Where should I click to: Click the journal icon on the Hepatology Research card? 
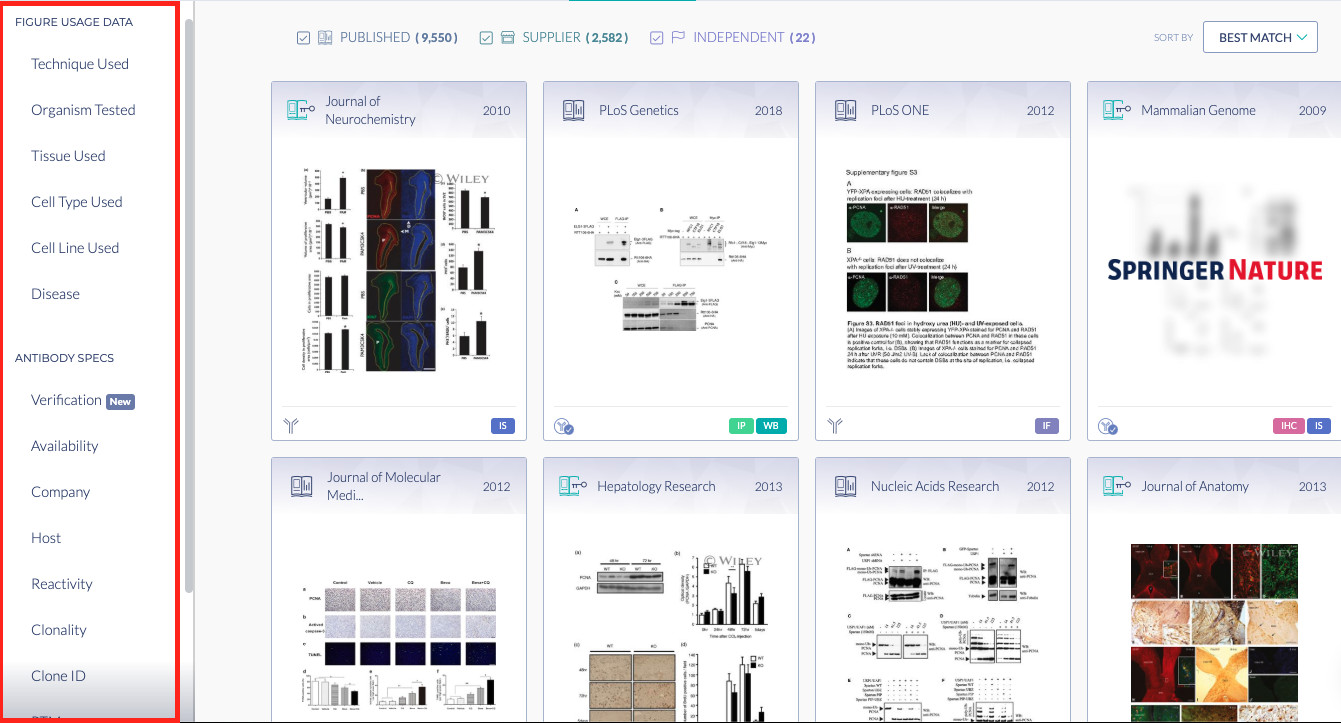click(x=573, y=486)
